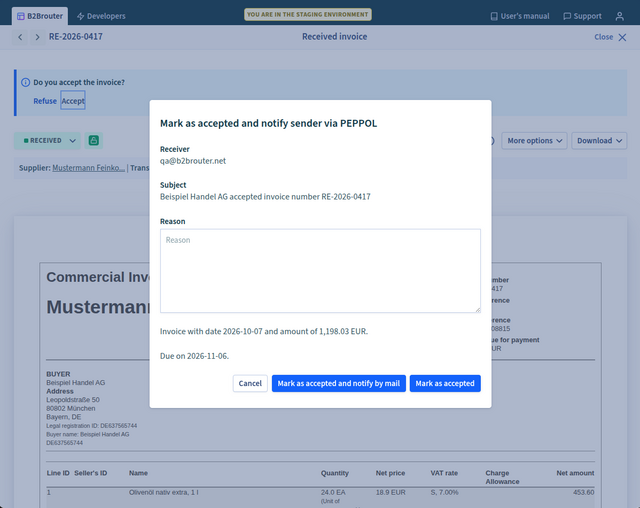
Task: Click Cancel in the dialog
Action: [250, 383]
